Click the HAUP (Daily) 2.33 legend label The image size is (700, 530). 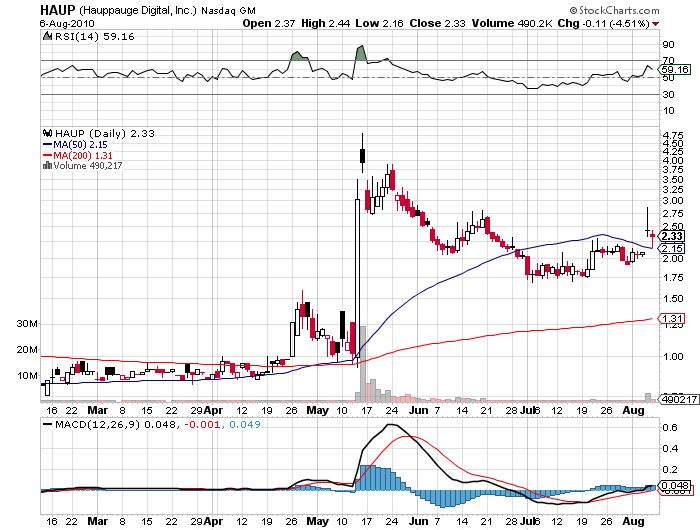click(104, 134)
